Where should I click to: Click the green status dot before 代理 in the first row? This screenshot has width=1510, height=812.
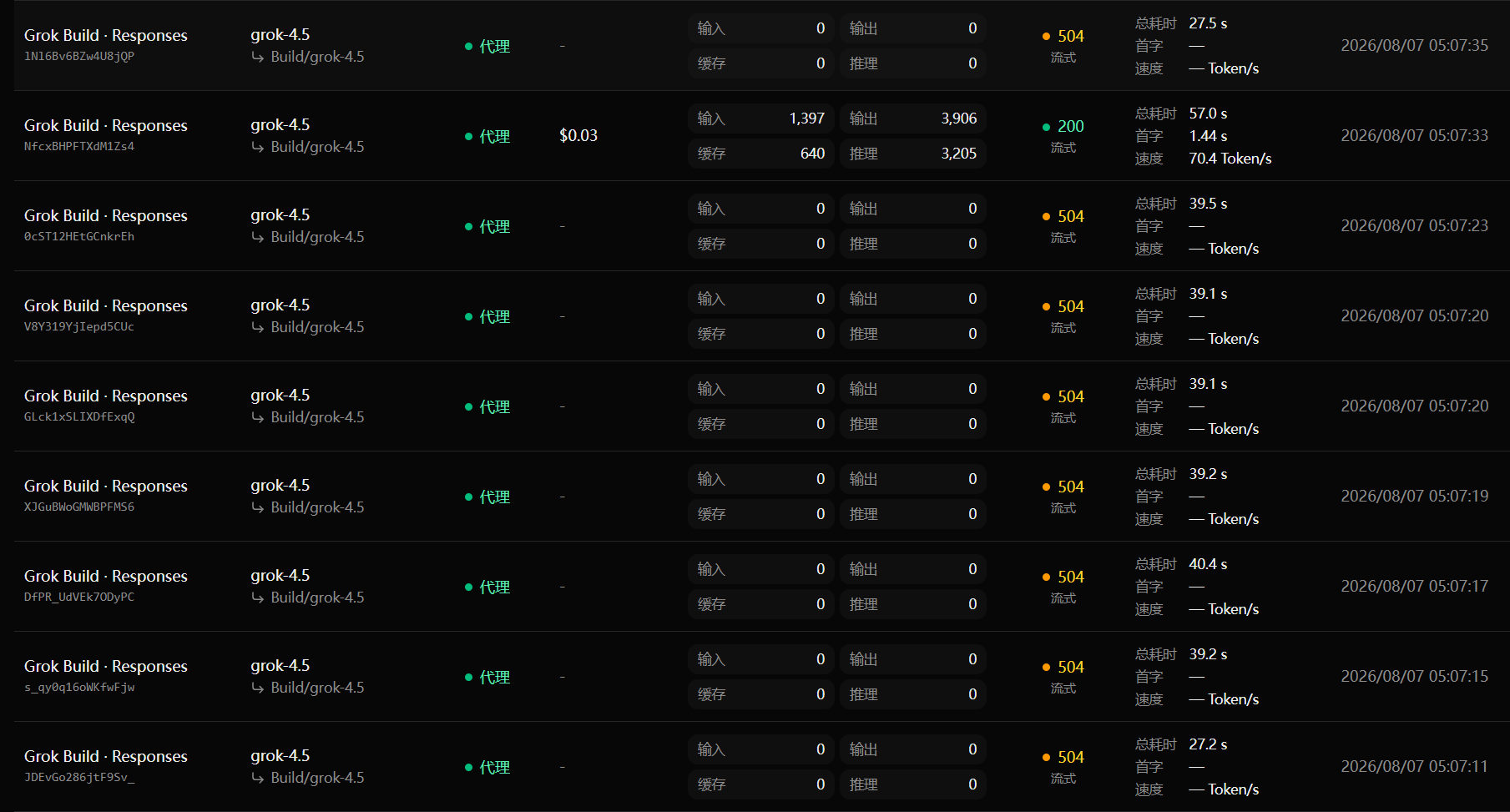[469, 47]
